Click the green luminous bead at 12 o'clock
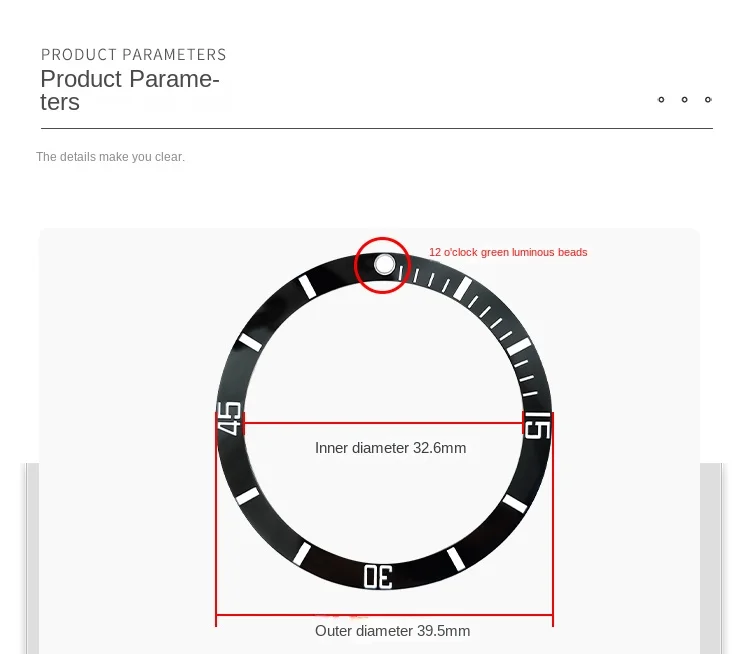This screenshot has width=750, height=654. 384,264
